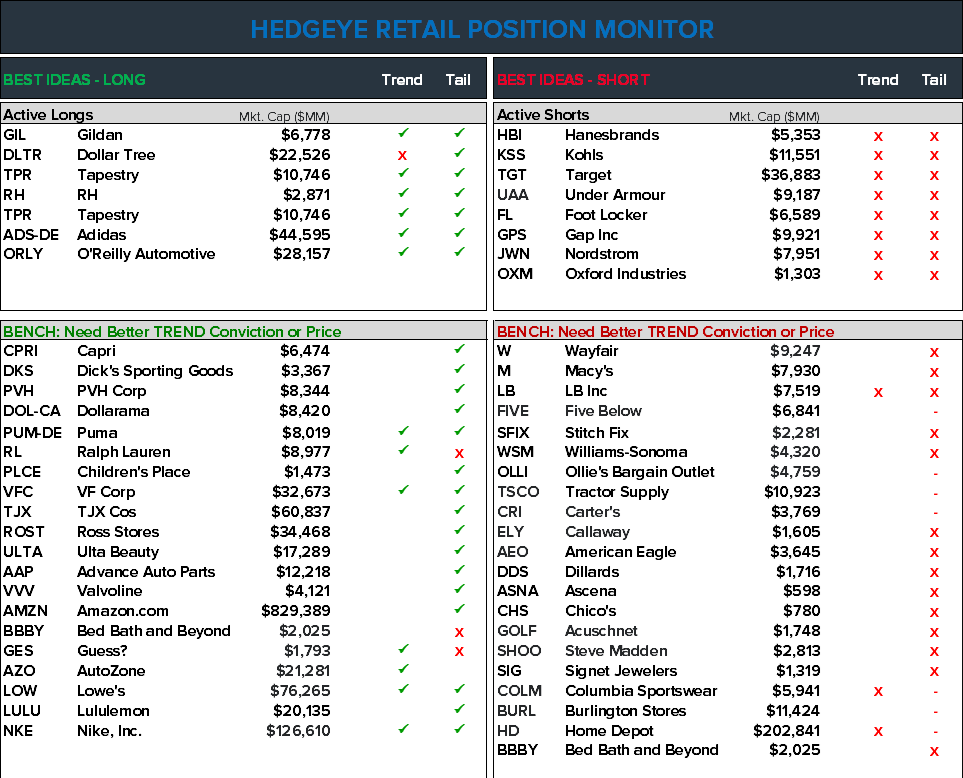Image resolution: width=963 pixels, height=778 pixels.
Task: Click the Wayfair ticker W
Action: [x=502, y=351]
